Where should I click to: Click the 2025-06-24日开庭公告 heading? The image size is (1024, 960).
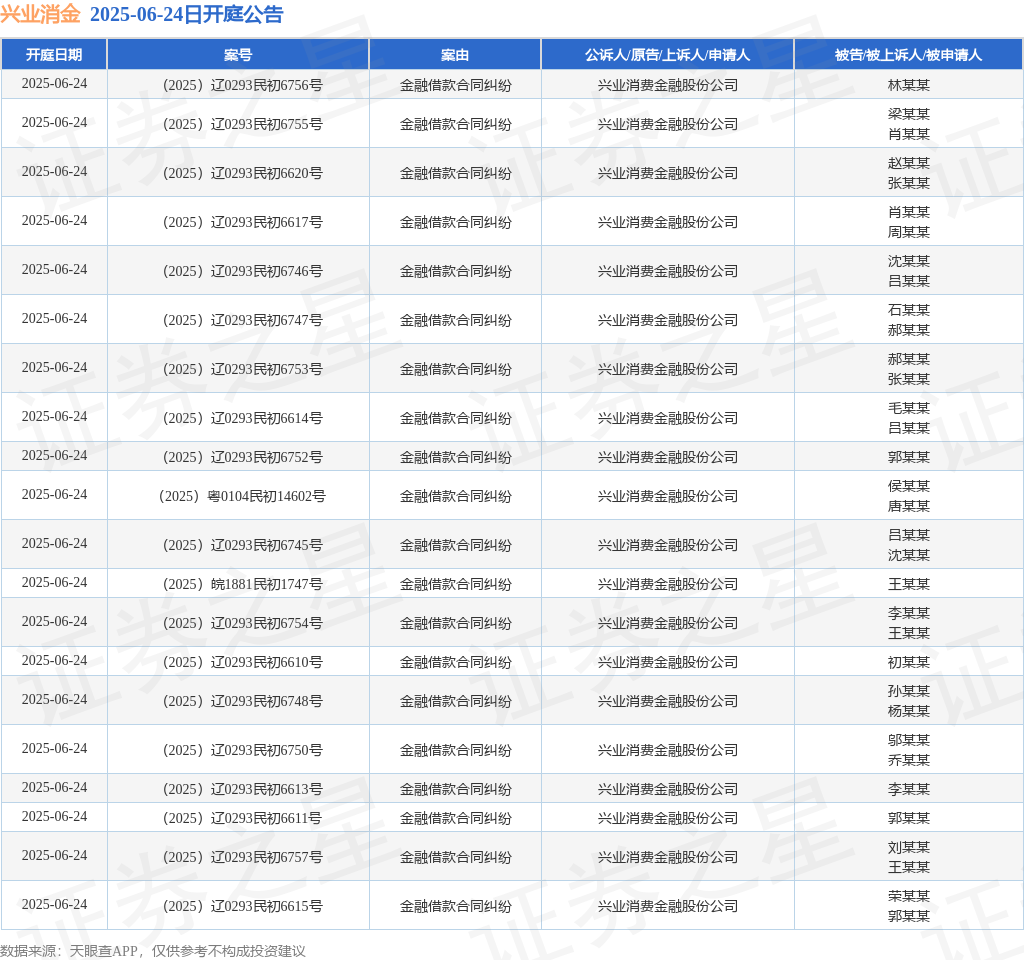pos(186,14)
